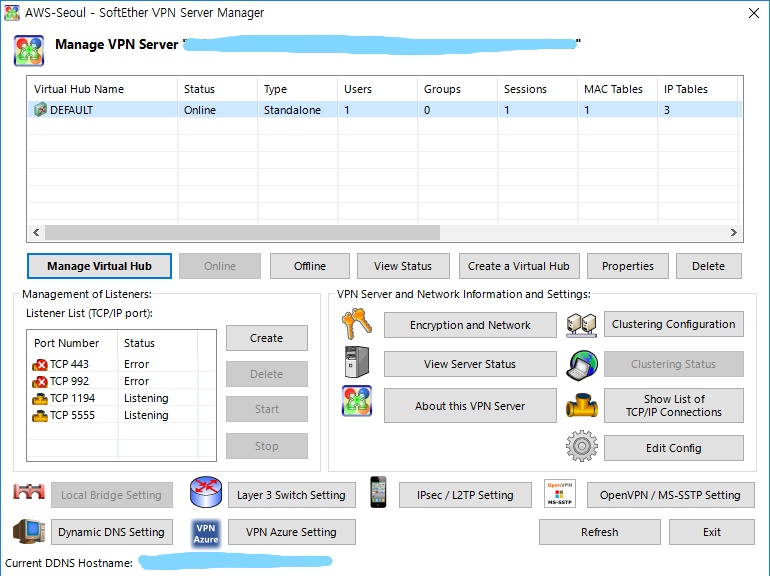
Task: Open the Clustering Configuration settings
Action: (x=673, y=324)
